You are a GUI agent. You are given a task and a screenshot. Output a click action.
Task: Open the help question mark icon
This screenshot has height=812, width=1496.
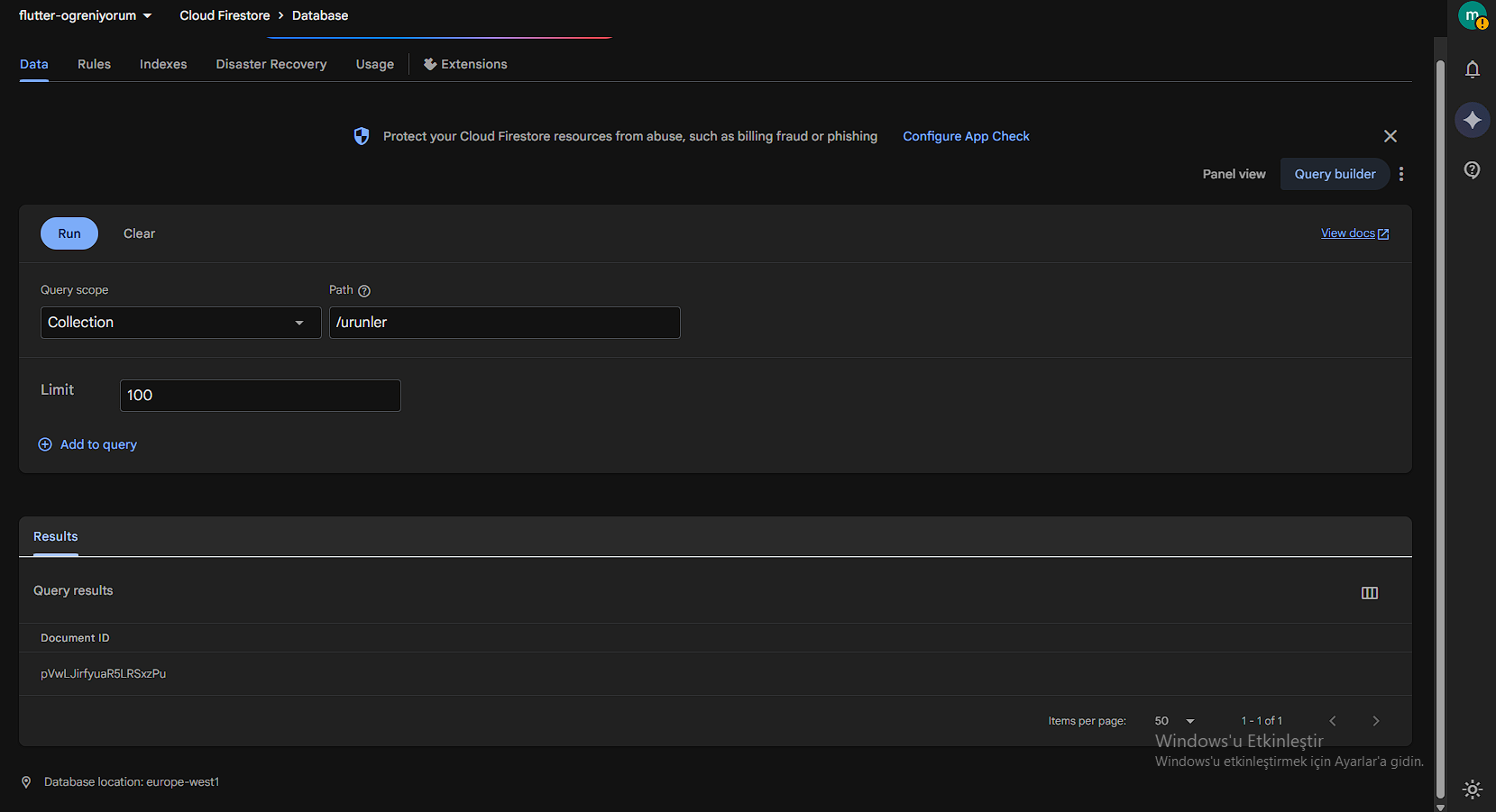1473,170
